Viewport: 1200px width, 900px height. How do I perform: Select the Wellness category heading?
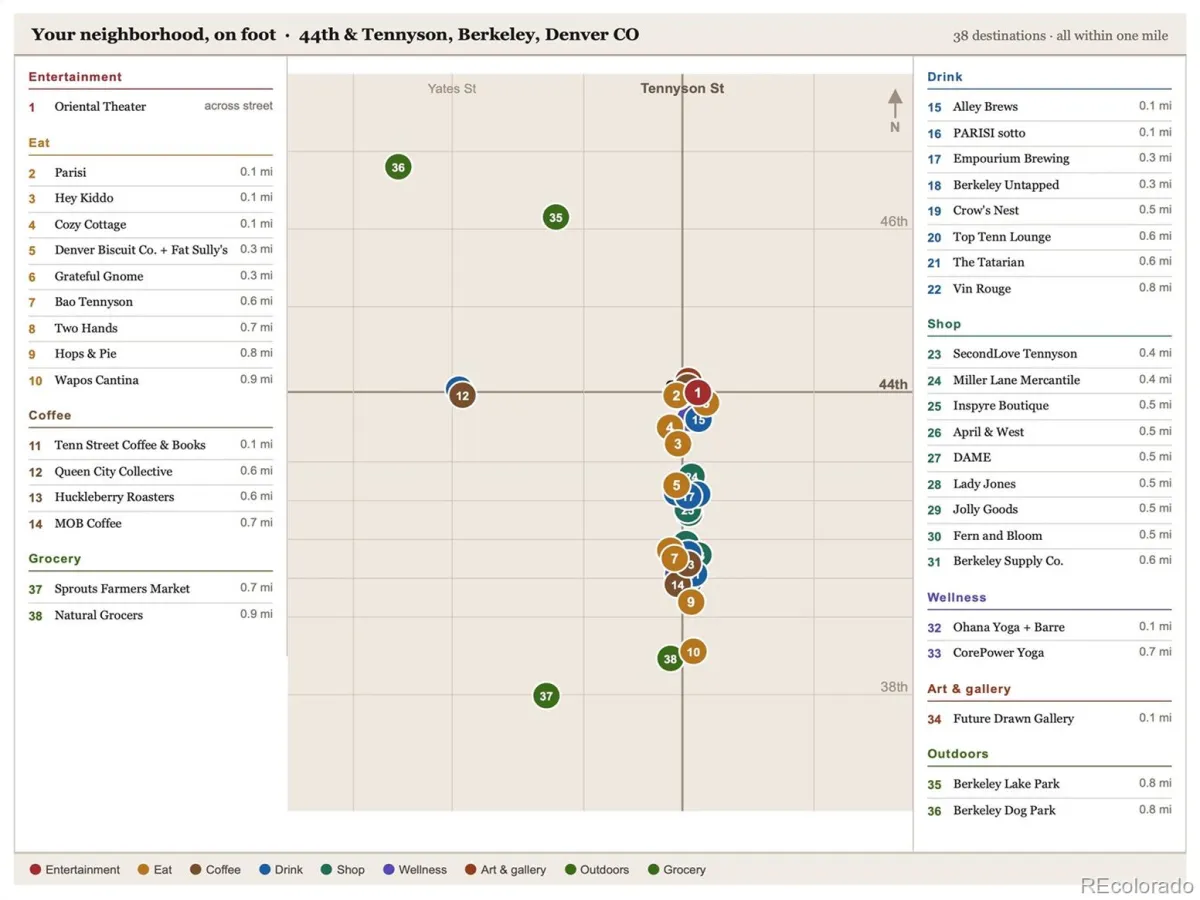pos(956,597)
